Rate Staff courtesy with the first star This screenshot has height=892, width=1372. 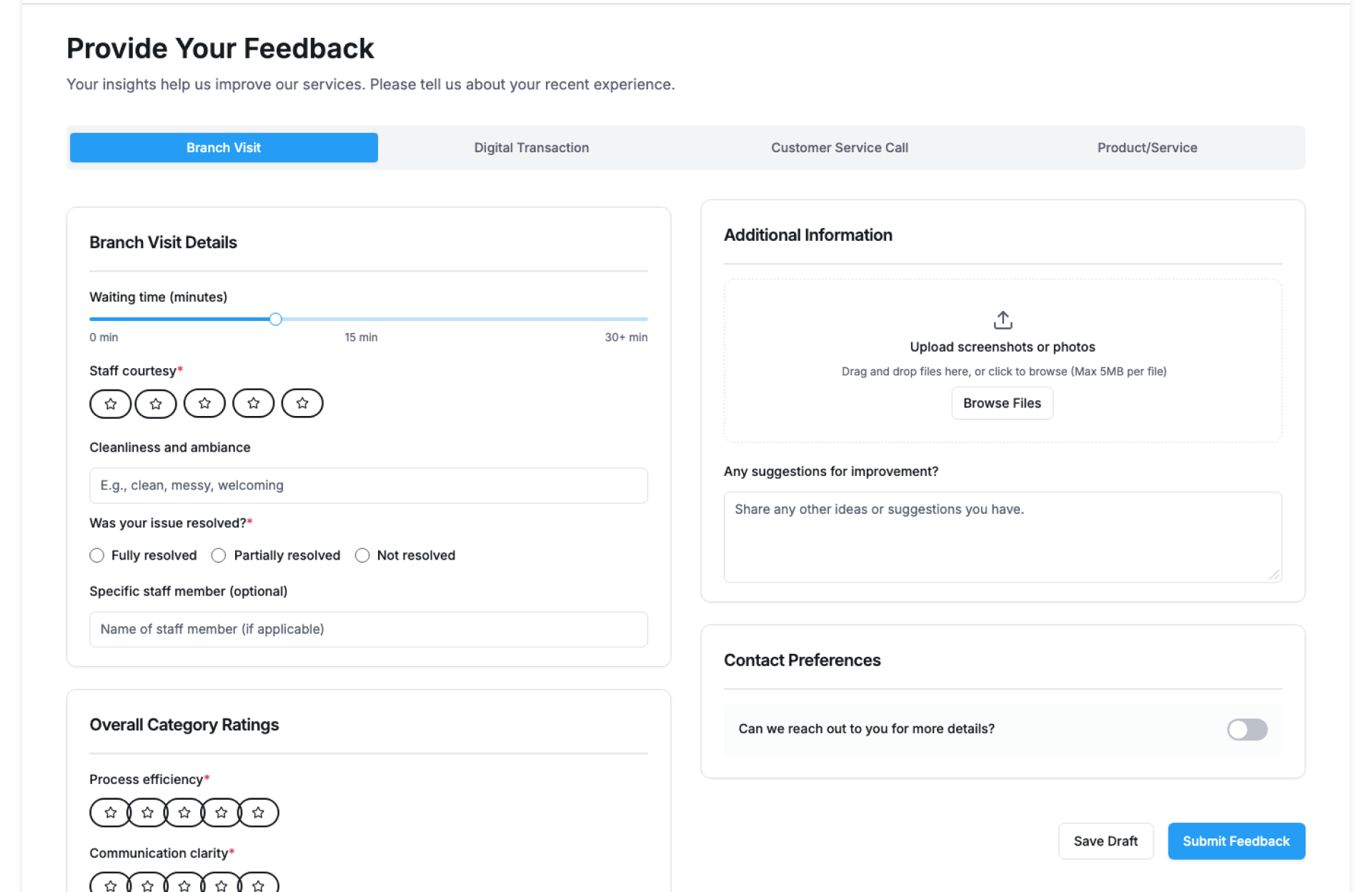click(x=110, y=404)
